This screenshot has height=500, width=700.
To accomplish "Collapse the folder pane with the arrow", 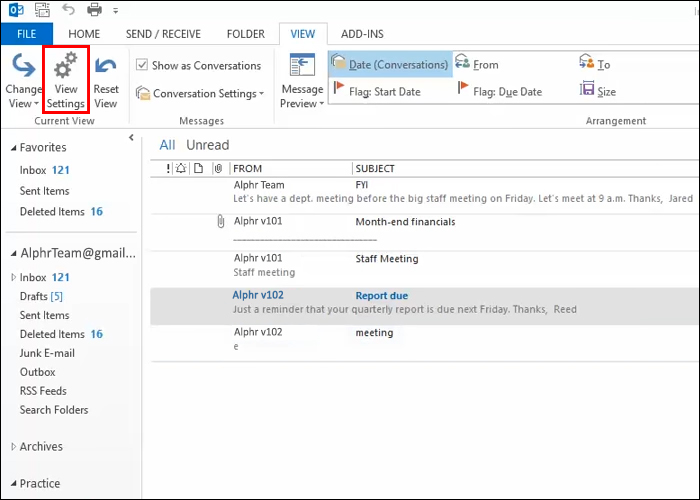I will pos(132,138).
